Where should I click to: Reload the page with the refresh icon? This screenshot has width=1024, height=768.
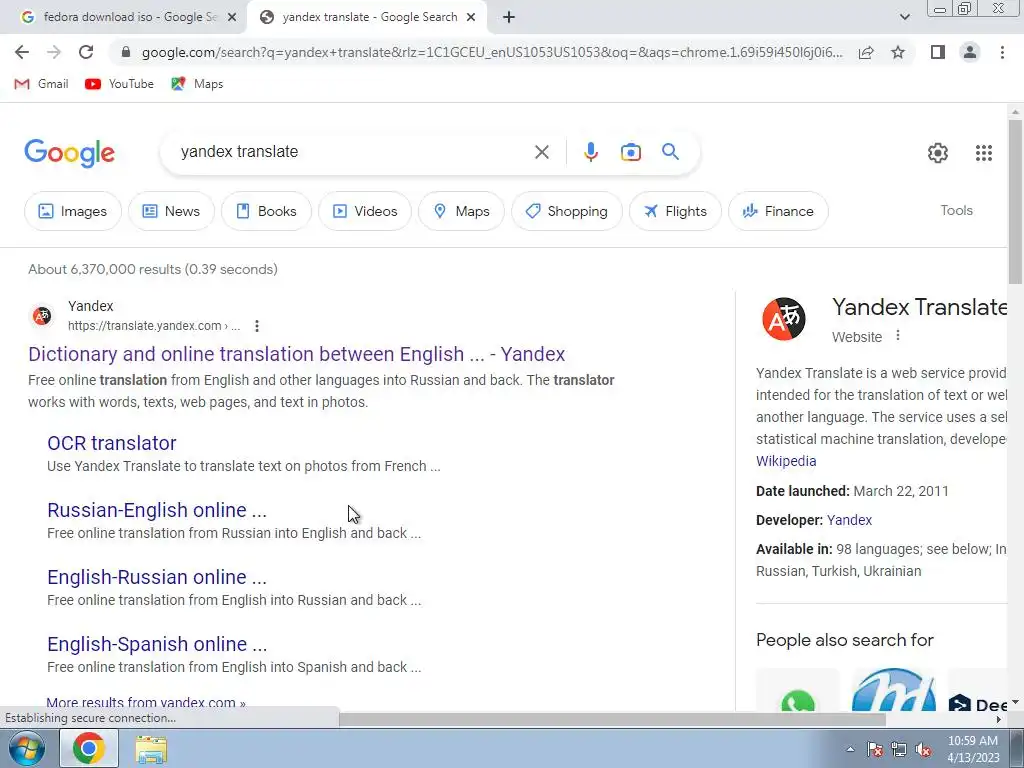[x=86, y=52]
